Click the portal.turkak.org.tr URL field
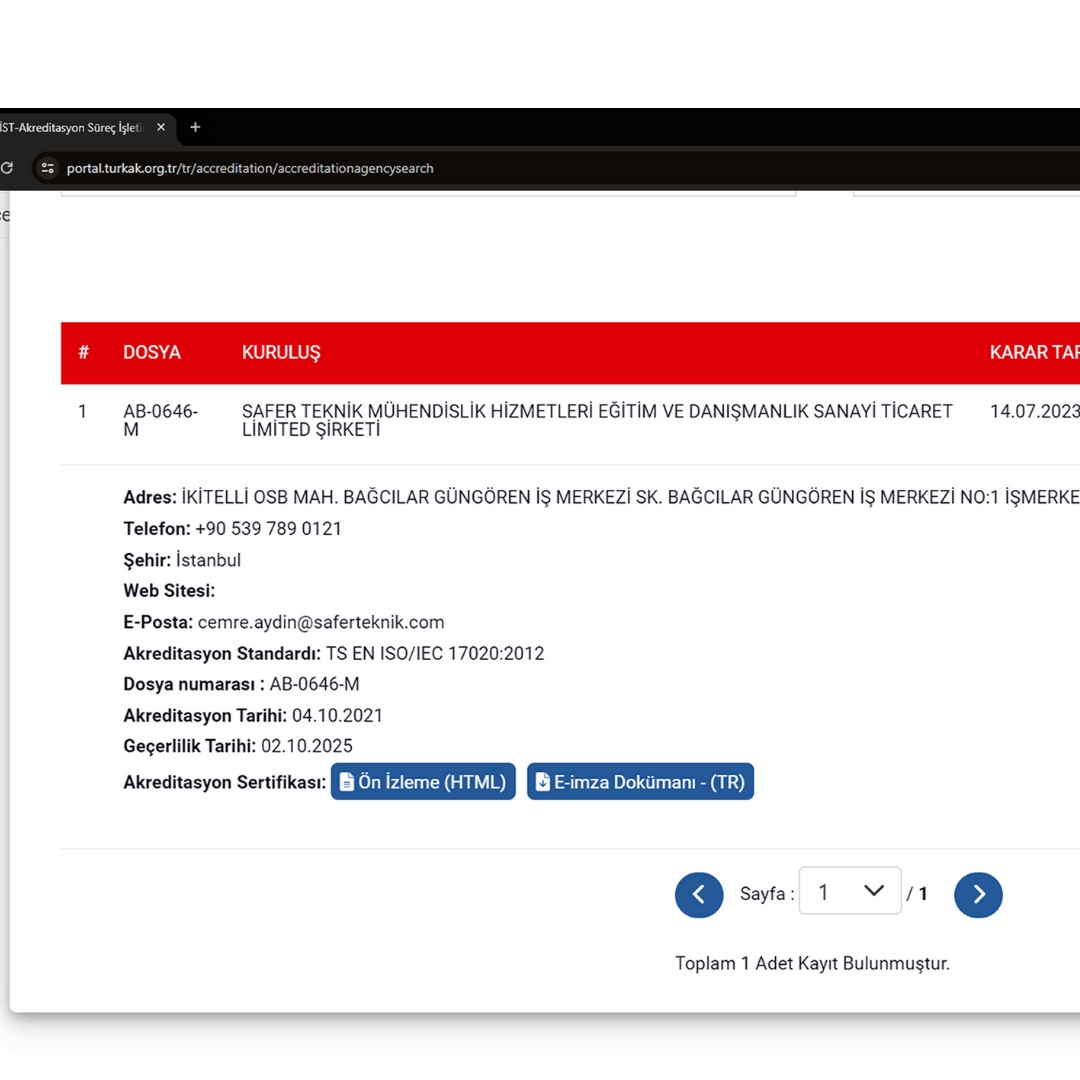The image size is (1080, 1080). click(x=250, y=168)
